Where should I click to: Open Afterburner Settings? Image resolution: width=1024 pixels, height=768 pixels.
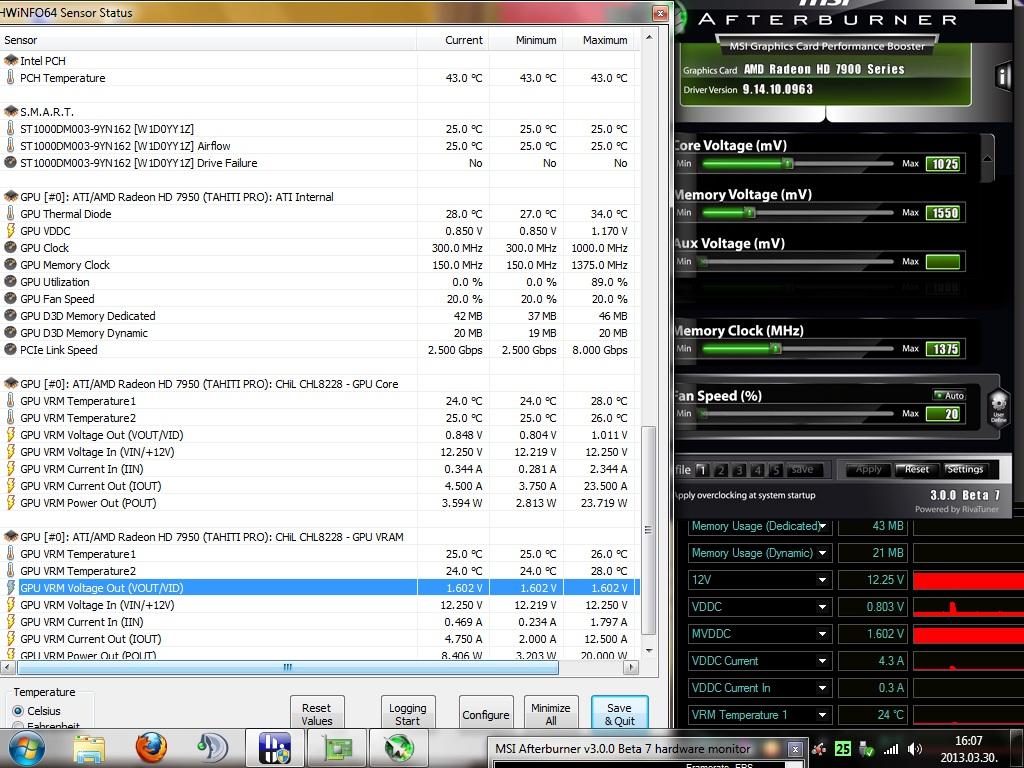965,469
